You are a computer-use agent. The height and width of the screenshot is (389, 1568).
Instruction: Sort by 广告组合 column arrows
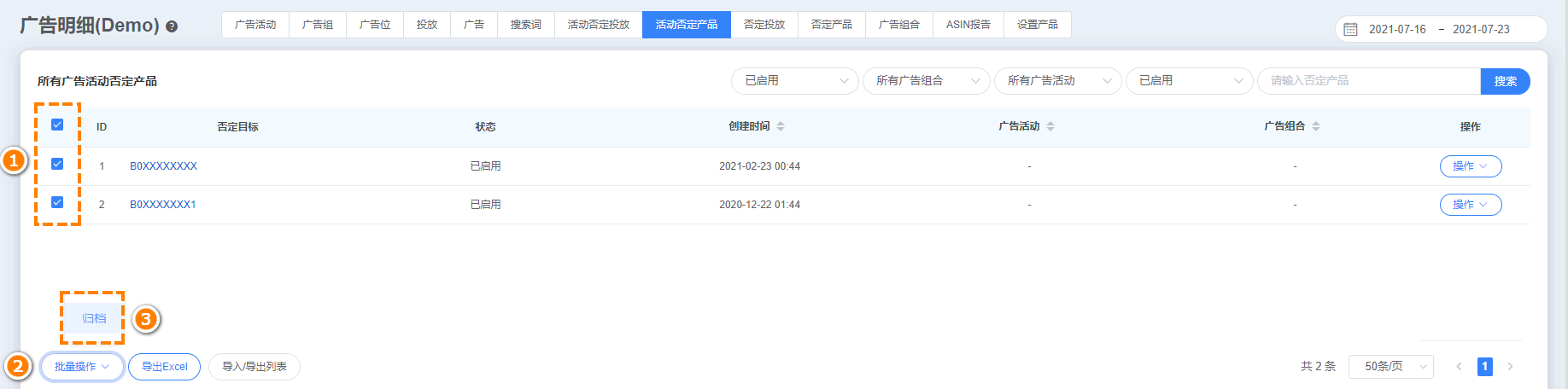[1316, 126]
